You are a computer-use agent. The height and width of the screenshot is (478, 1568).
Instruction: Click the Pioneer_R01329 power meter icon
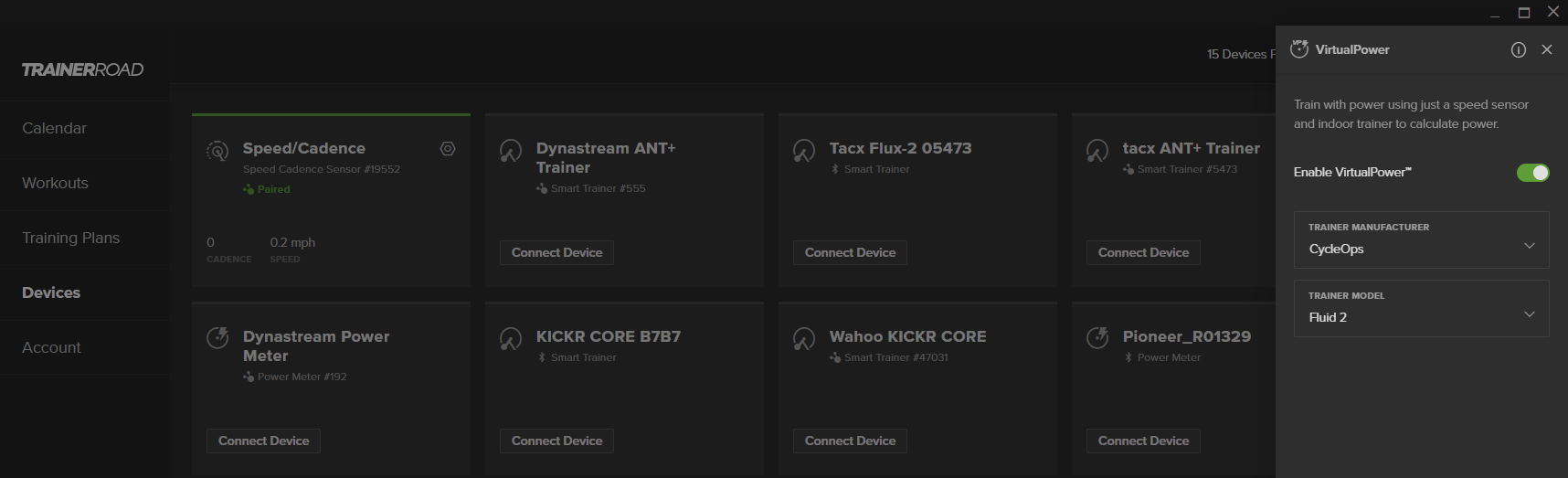(x=1097, y=338)
